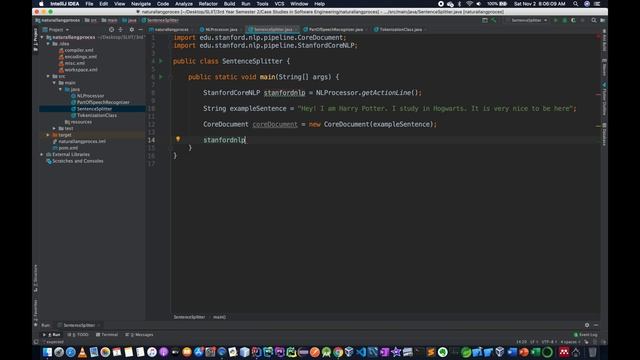Collapse the naturallangproces root folder

pyautogui.click(x=42, y=37)
